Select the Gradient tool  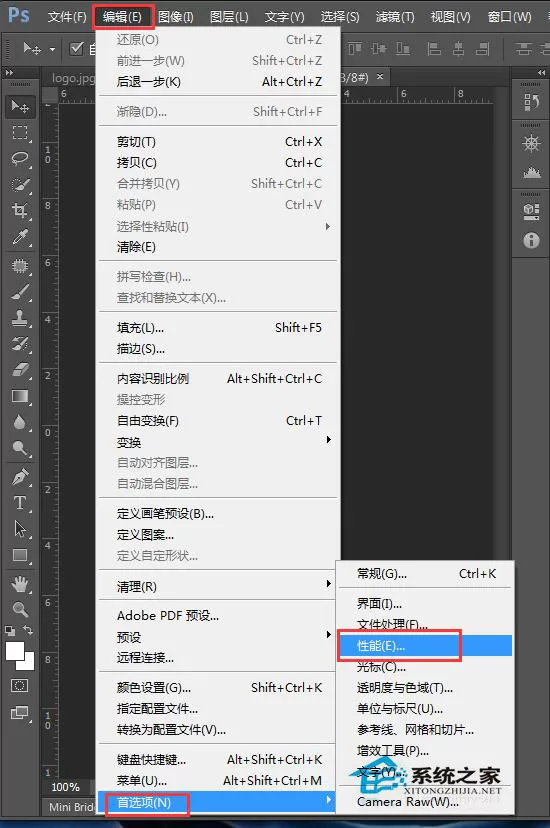point(20,396)
